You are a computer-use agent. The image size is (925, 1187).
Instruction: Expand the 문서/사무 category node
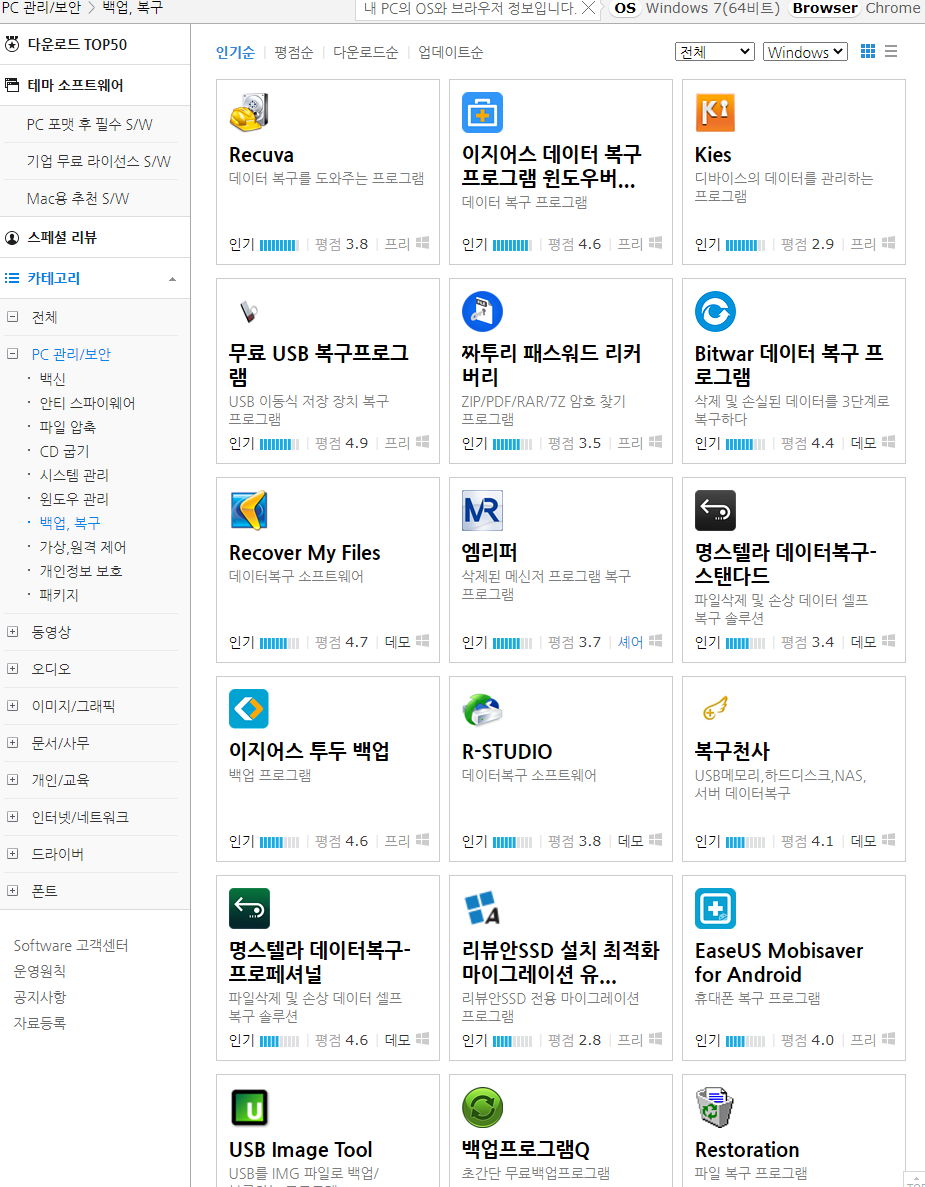(x=12, y=743)
